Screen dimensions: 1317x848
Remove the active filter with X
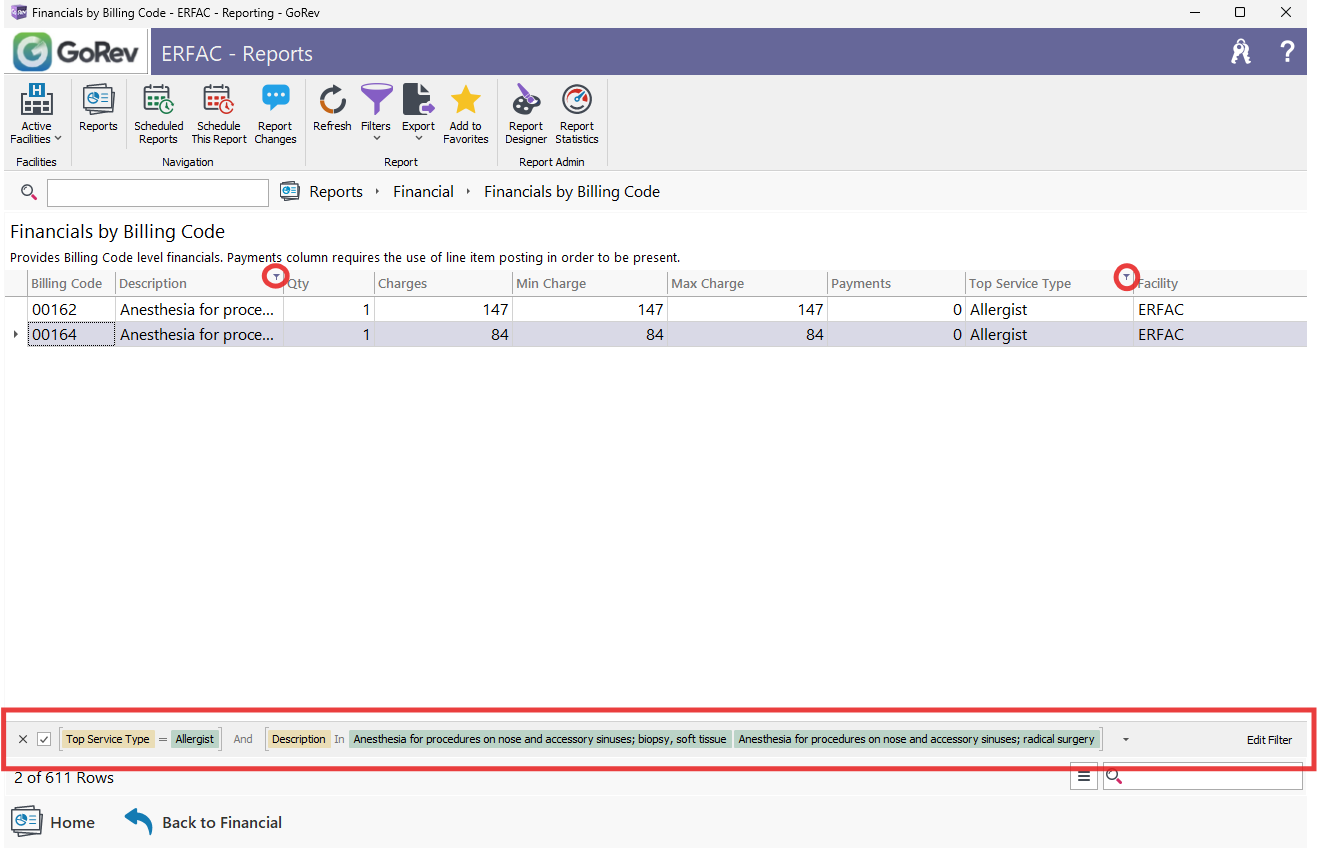23,740
